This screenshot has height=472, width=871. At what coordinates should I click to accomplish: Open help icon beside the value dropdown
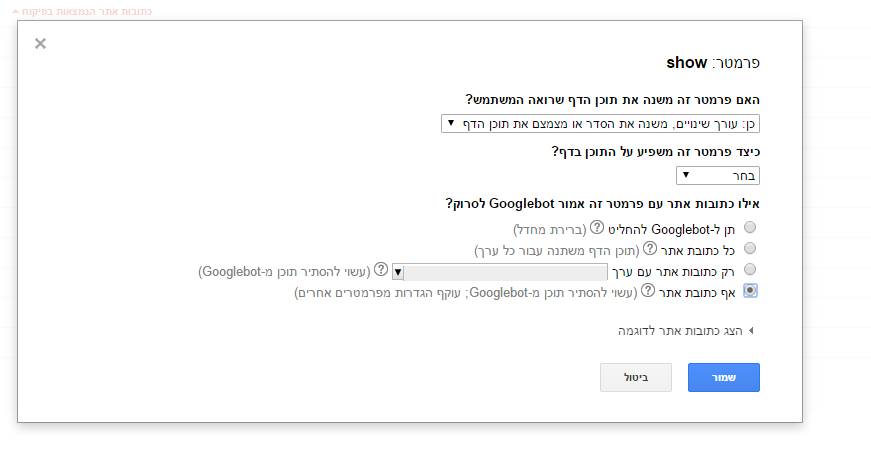[x=381, y=269]
